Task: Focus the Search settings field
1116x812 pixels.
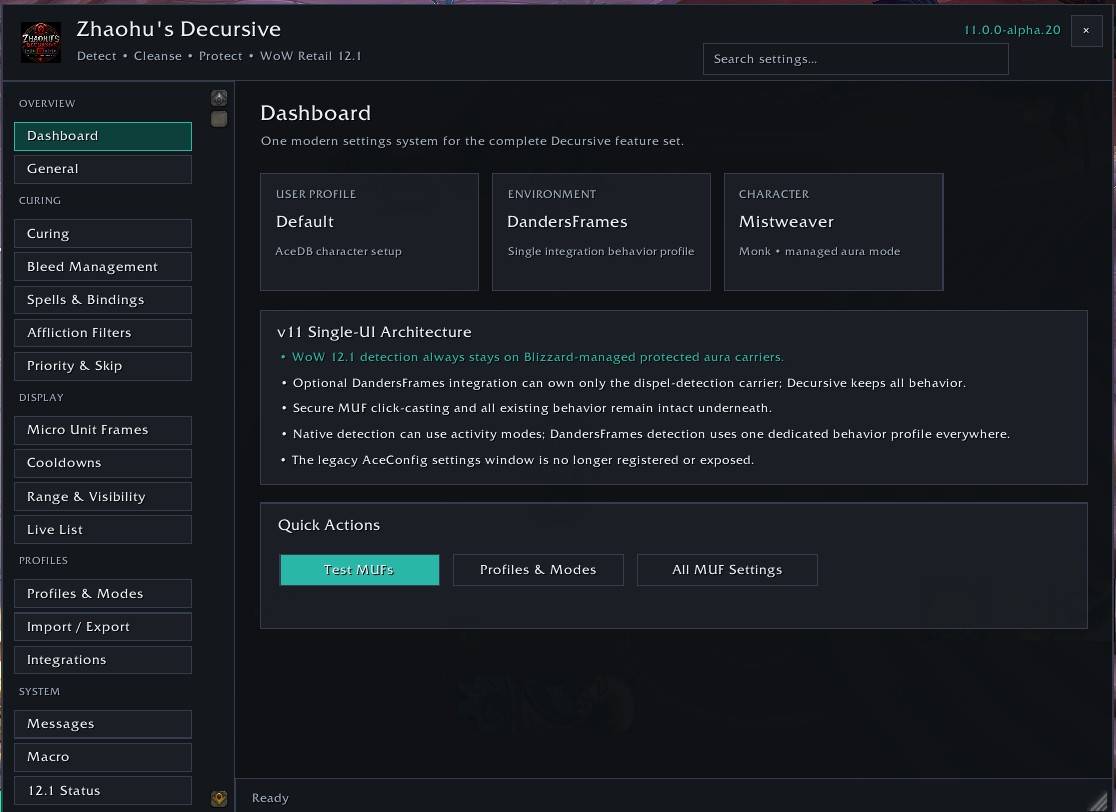Action: (856, 59)
